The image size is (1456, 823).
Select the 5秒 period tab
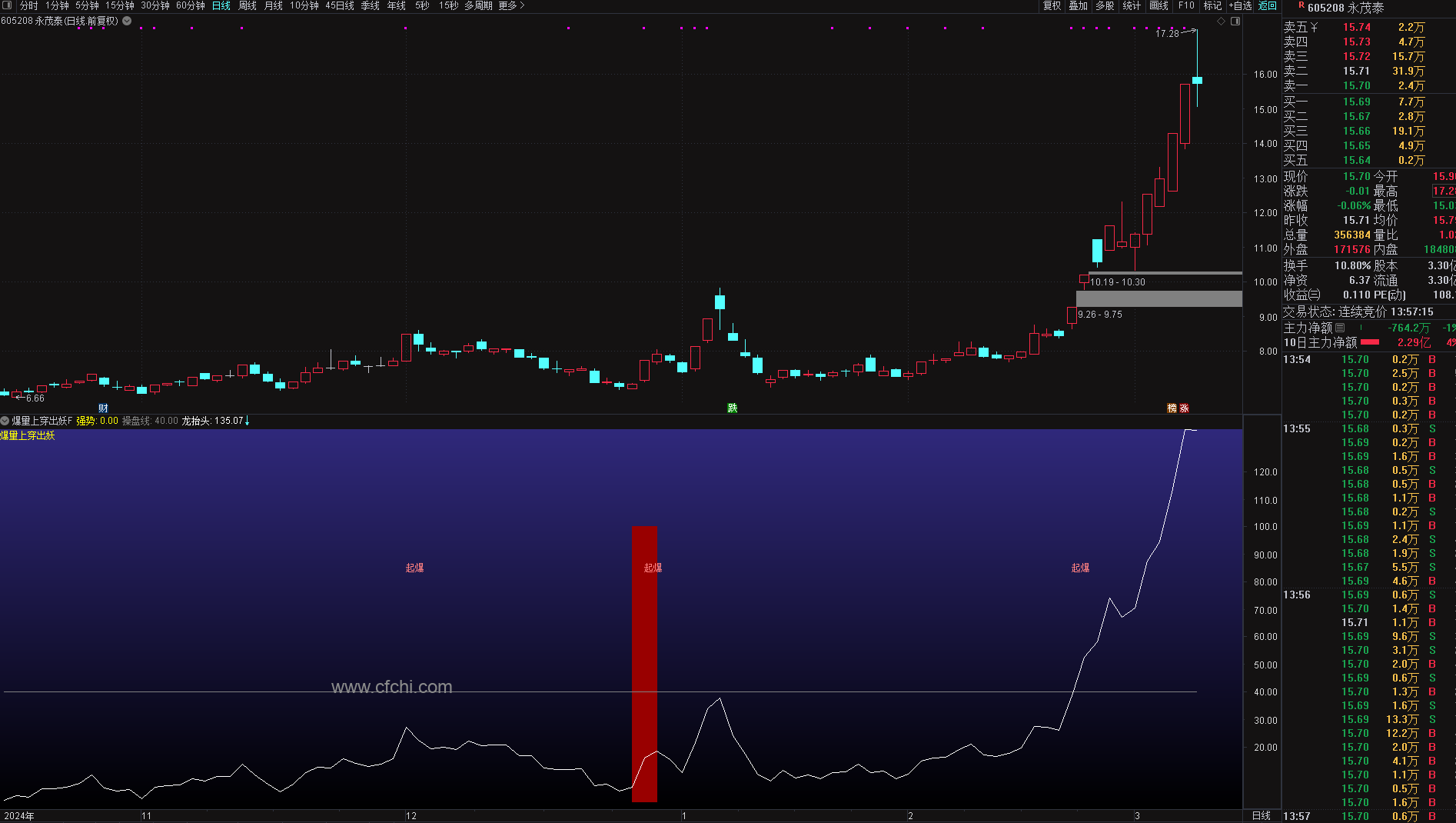[x=422, y=5]
